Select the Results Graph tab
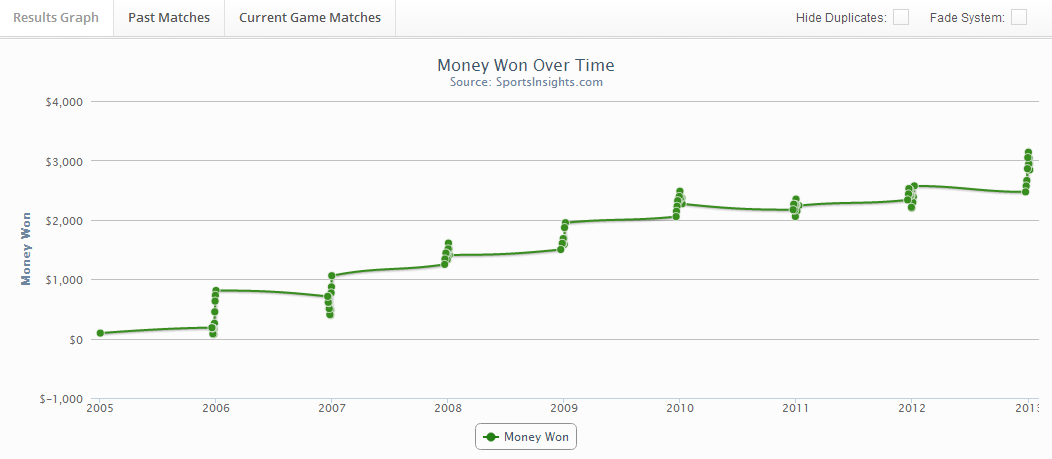1052x459 pixels. click(x=56, y=18)
